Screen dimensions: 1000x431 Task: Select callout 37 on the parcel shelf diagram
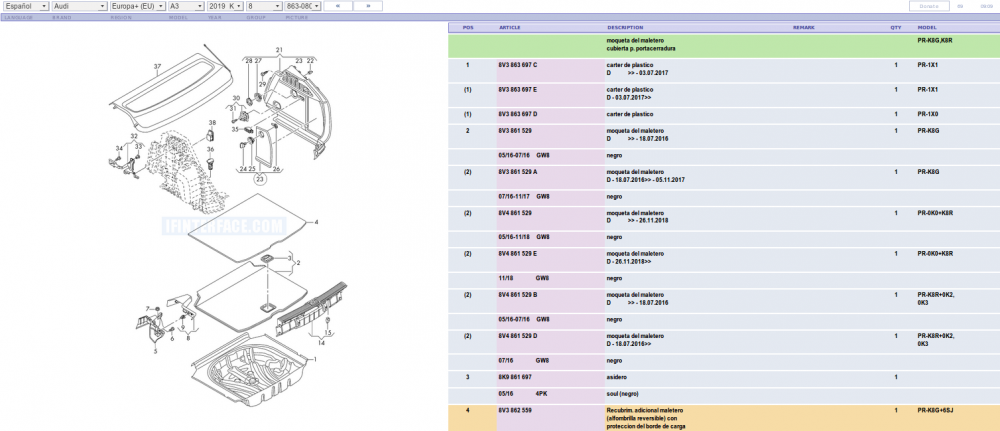pyautogui.click(x=157, y=66)
